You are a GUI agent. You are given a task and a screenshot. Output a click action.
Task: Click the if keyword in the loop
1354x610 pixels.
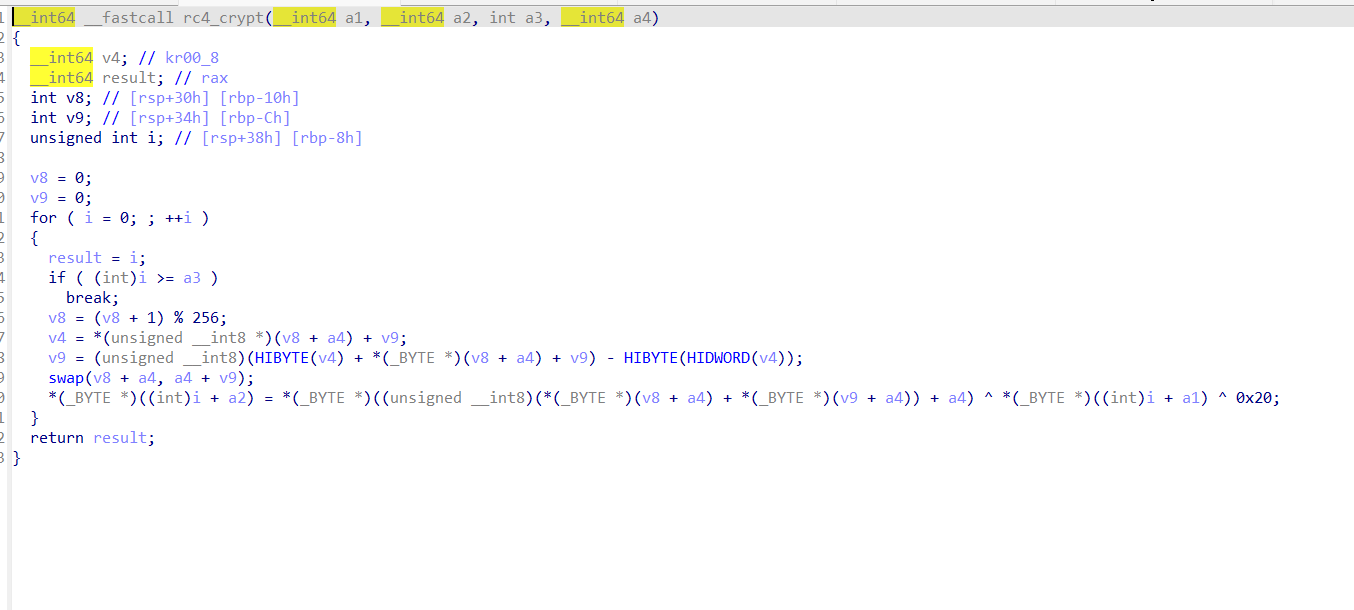pyautogui.click(x=57, y=278)
